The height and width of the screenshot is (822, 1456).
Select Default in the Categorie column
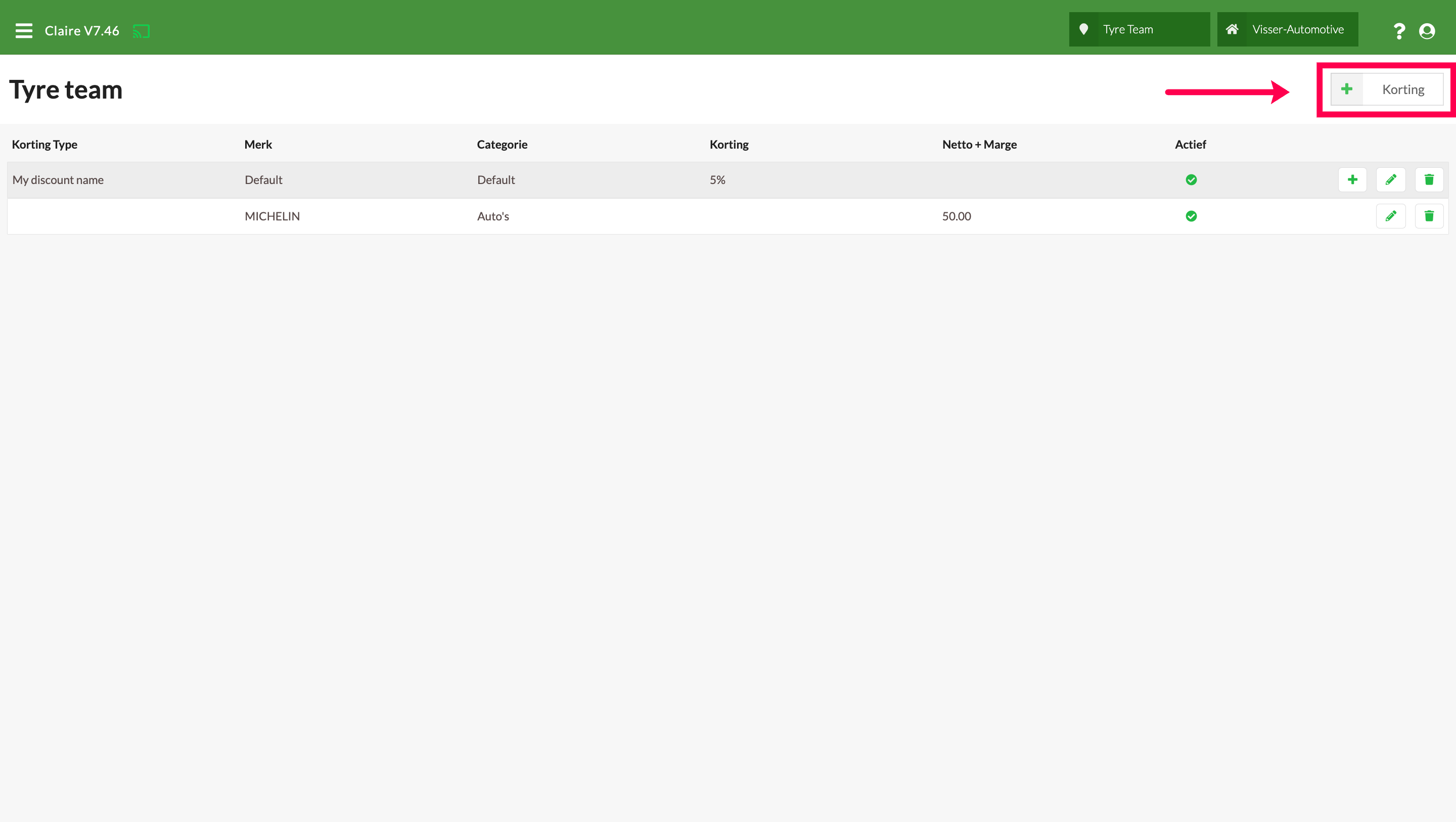coord(496,180)
